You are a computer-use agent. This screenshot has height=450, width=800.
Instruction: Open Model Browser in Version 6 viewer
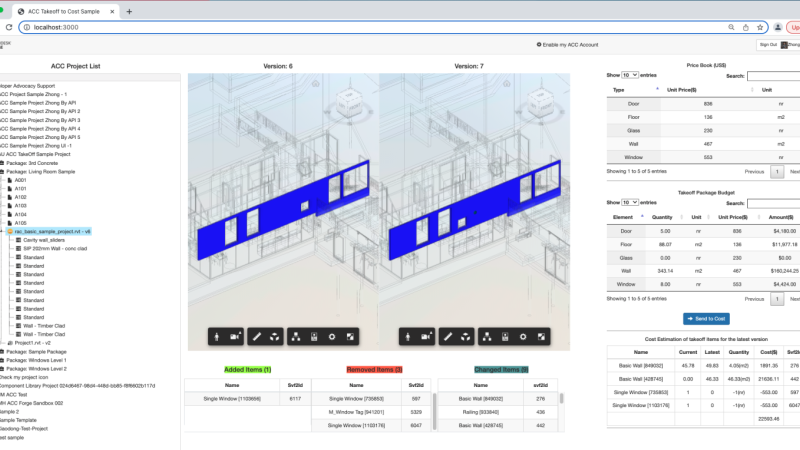coord(296,337)
